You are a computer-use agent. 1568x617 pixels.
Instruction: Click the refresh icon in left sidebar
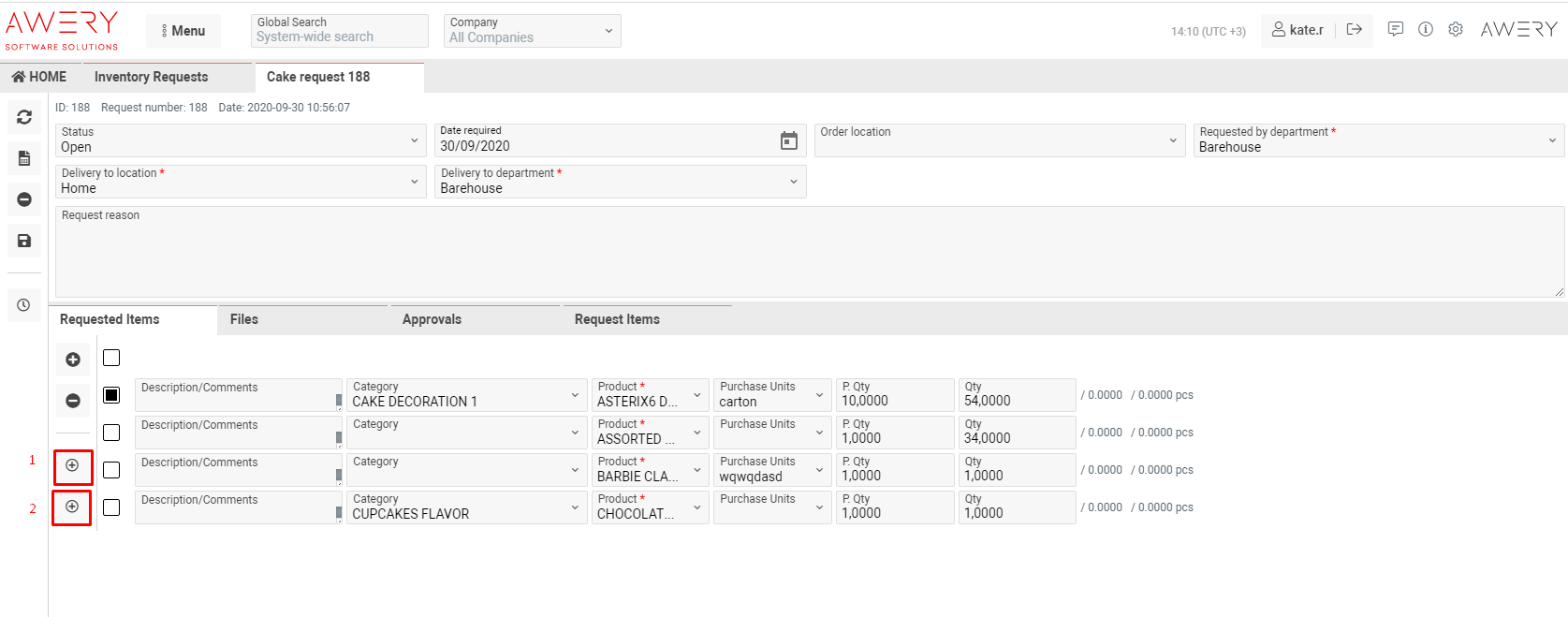pos(24,118)
